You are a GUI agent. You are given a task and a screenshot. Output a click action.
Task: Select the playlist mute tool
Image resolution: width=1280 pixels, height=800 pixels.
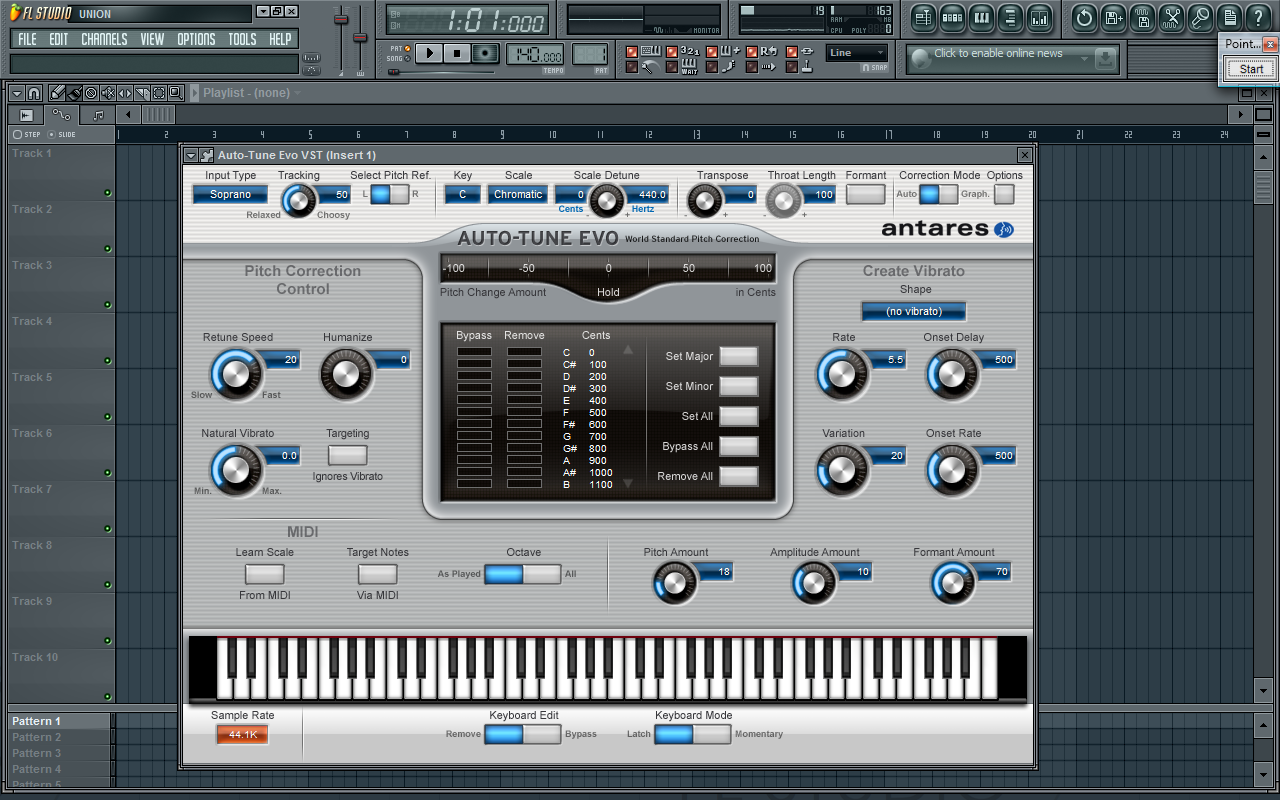click(x=108, y=93)
